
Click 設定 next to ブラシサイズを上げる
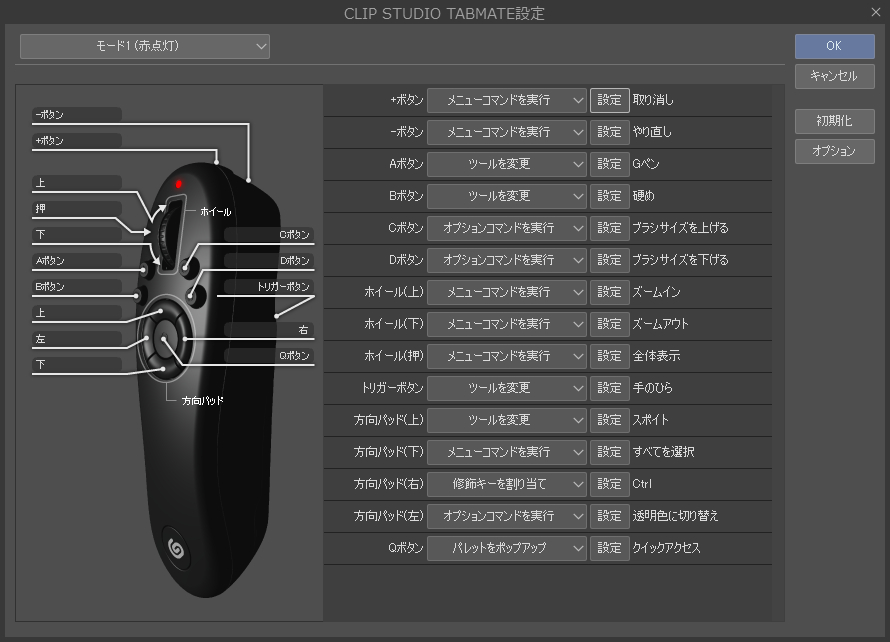(x=610, y=228)
